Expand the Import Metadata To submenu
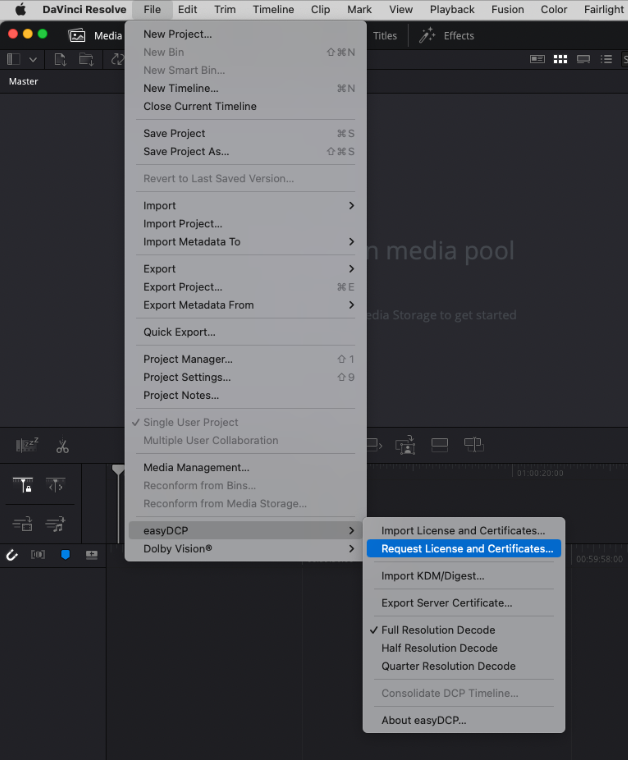The height and width of the screenshot is (760, 628). point(246,242)
